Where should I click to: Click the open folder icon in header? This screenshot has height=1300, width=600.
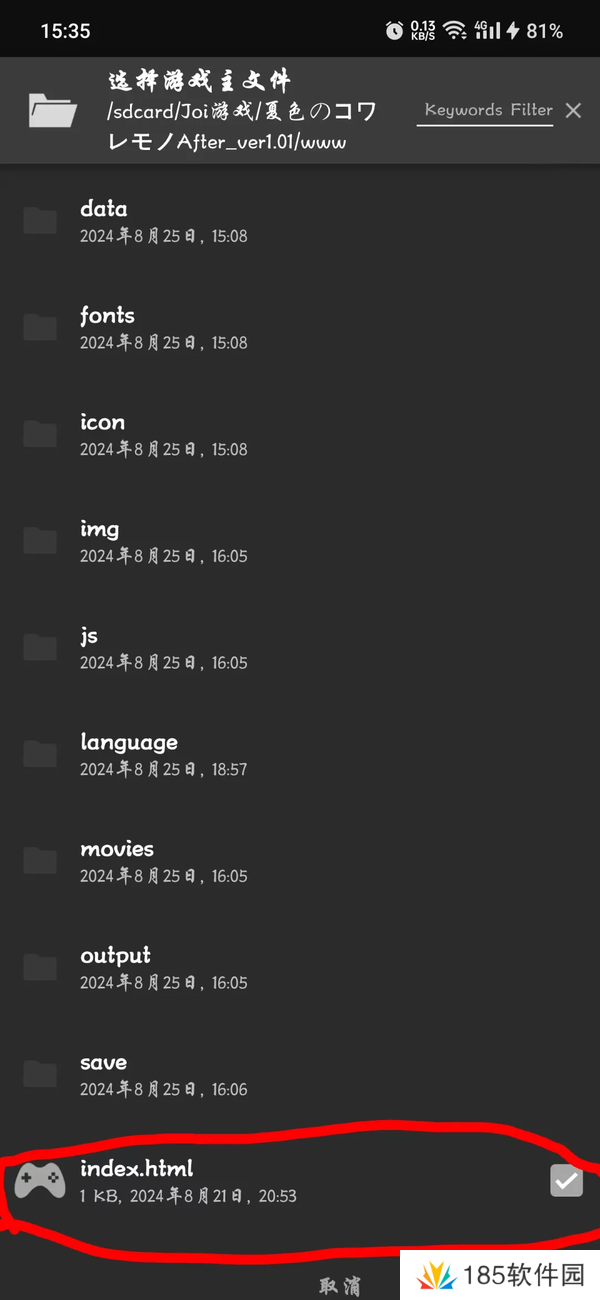[x=53, y=110]
